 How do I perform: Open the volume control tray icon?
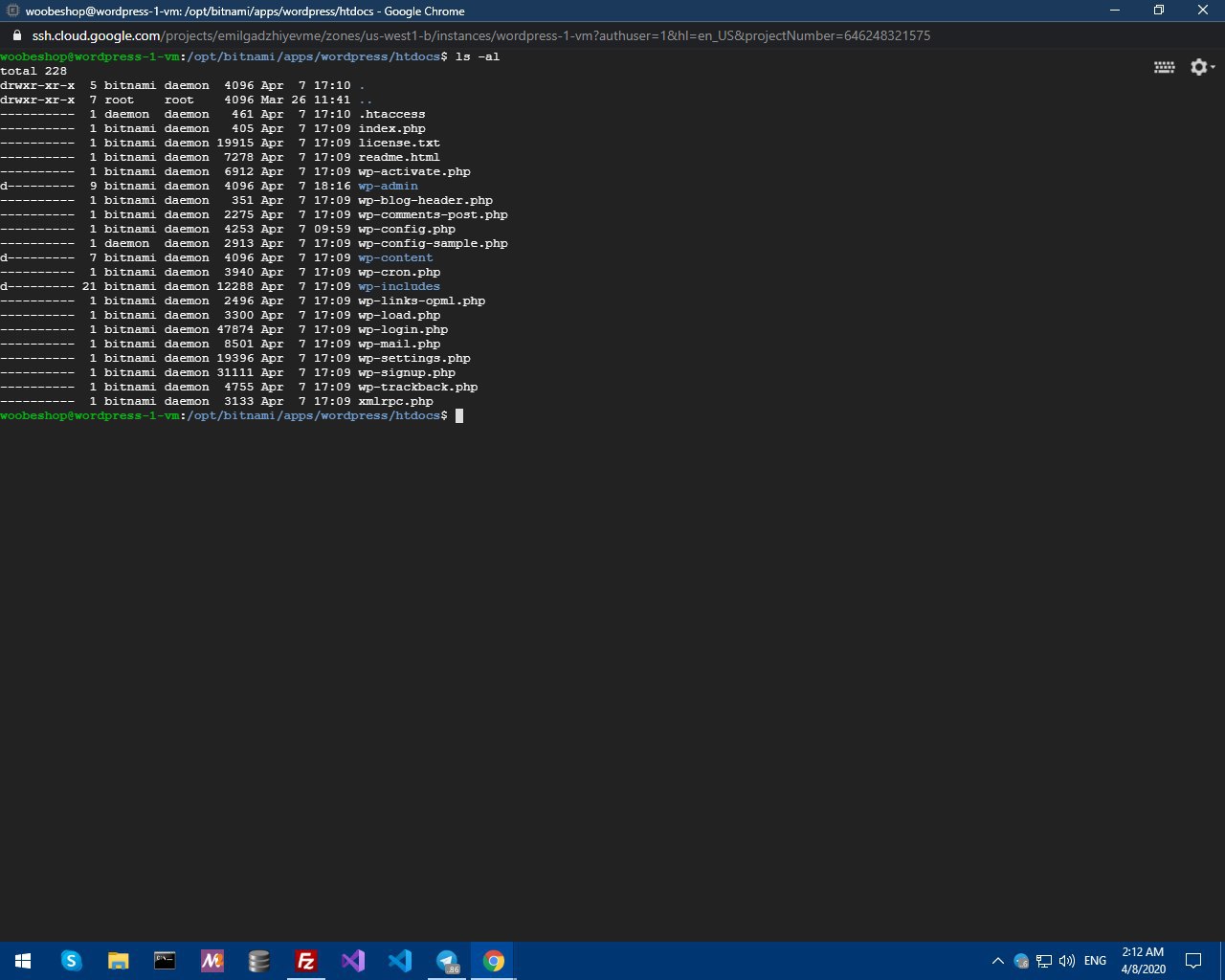tap(1067, 961)
